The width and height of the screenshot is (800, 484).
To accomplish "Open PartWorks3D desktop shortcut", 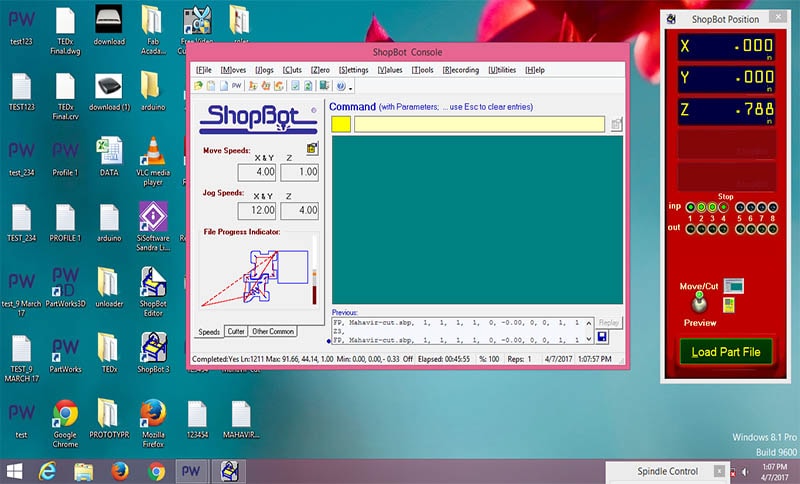I will pyautogui.click(x=65, y=287).
